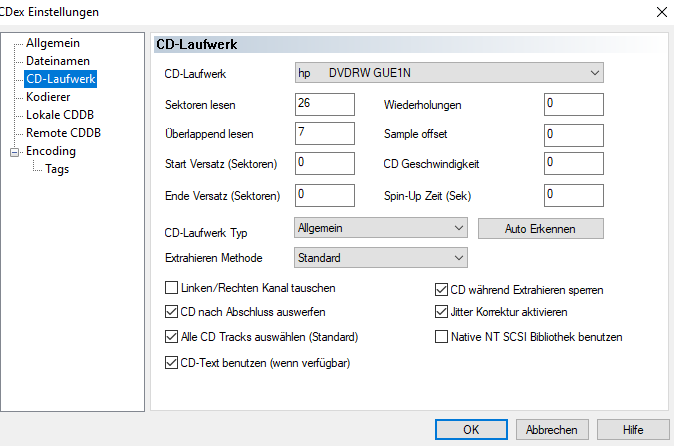Enable Linken/Rechten Kanal tauschen checkbox
This screenshot has width=674, height=446.
[x=171, y=288]
